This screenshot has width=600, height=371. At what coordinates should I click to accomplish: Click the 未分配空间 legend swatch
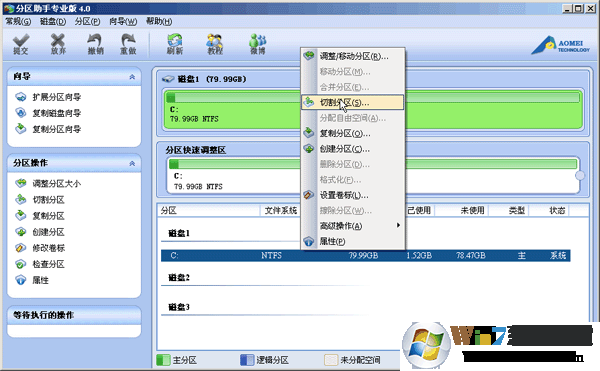point(331,360)
